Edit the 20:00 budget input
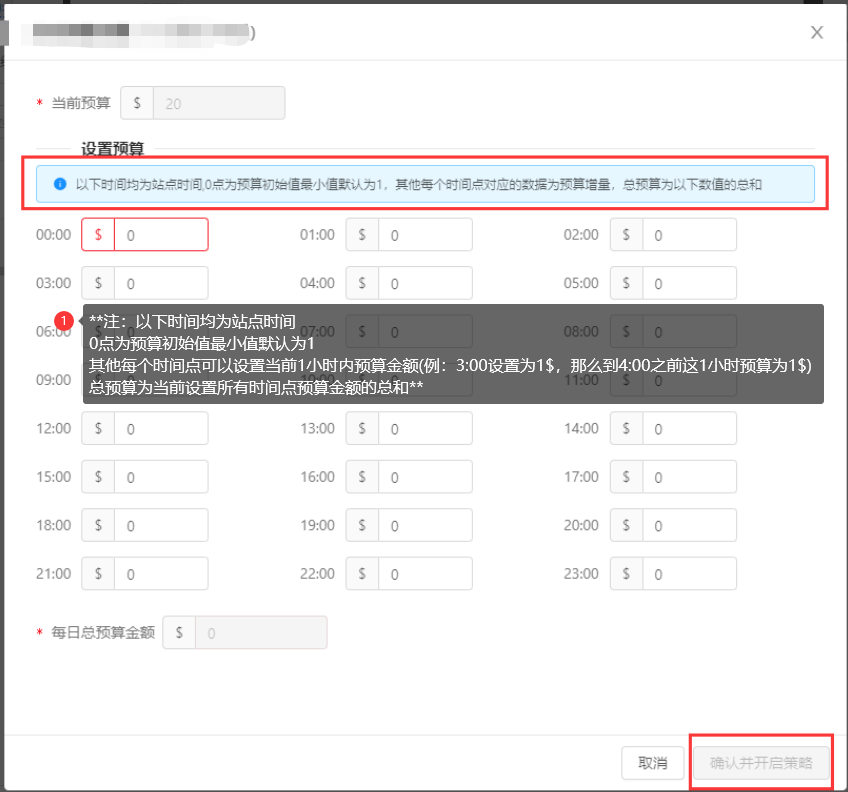The image size is (848, 792). click(689, 525)
